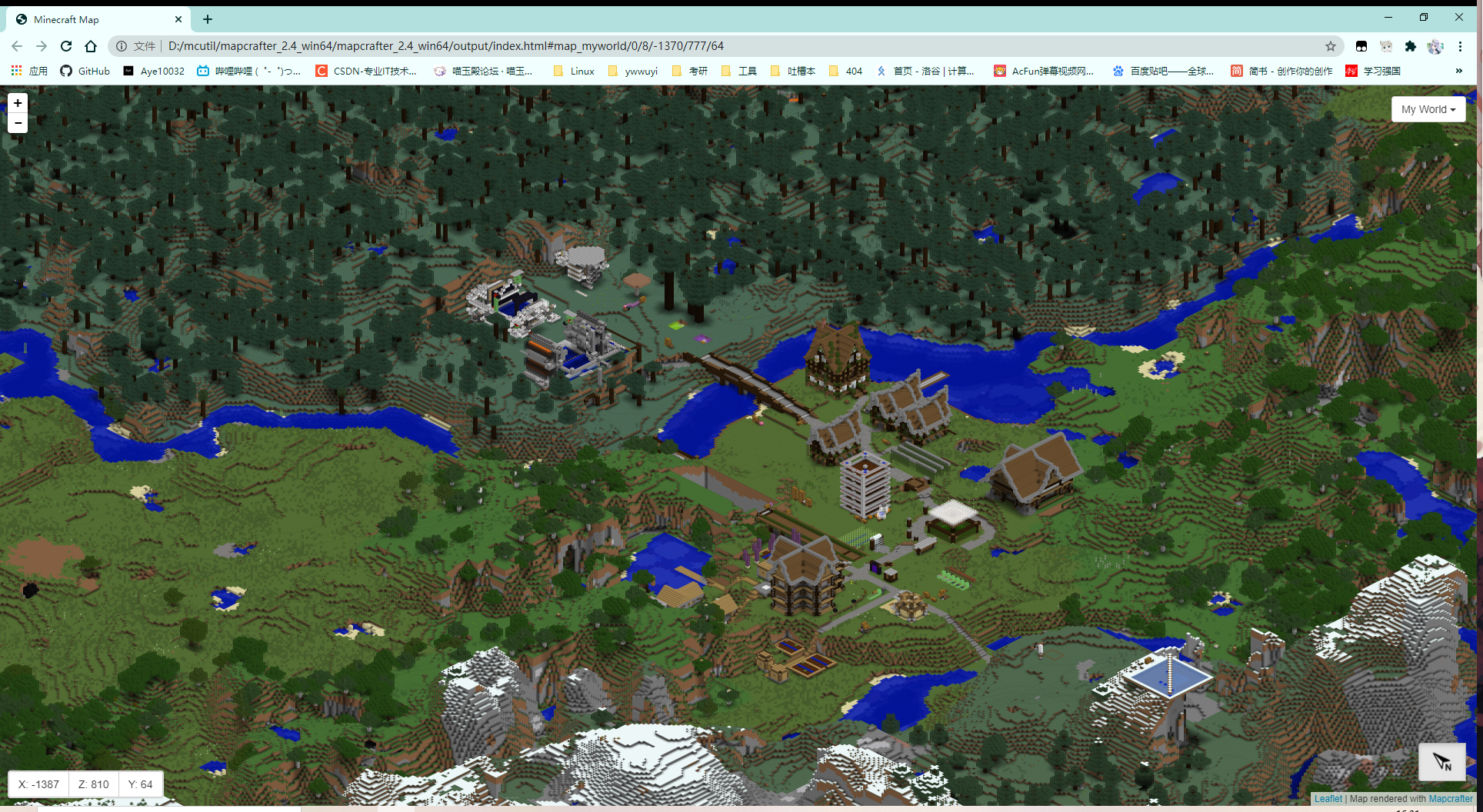Viewport: 1483px width, 812px height.
Task: Open browser home page
Action: [x=91, y=46]
